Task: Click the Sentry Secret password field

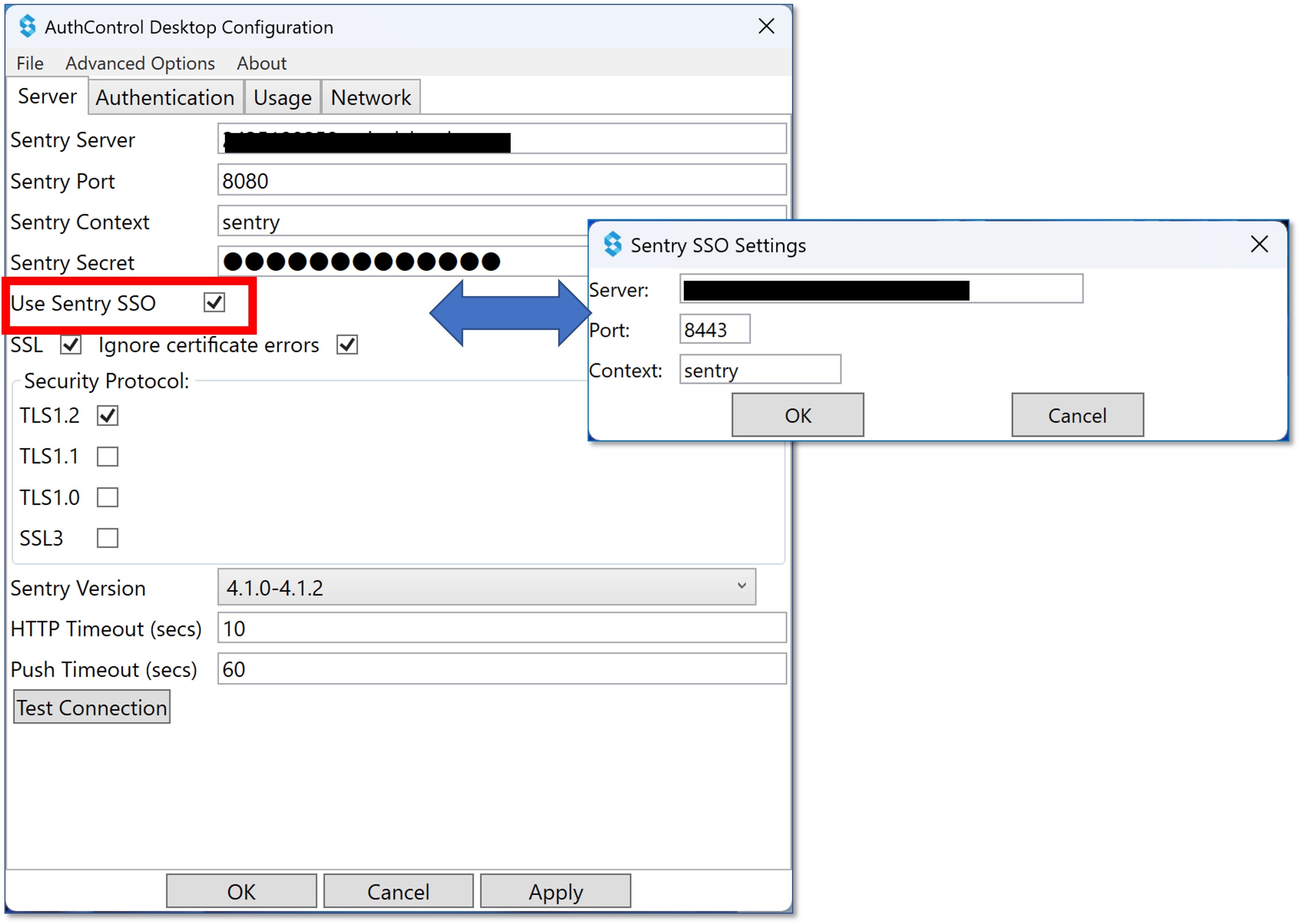Action: (x=403, y=262)
